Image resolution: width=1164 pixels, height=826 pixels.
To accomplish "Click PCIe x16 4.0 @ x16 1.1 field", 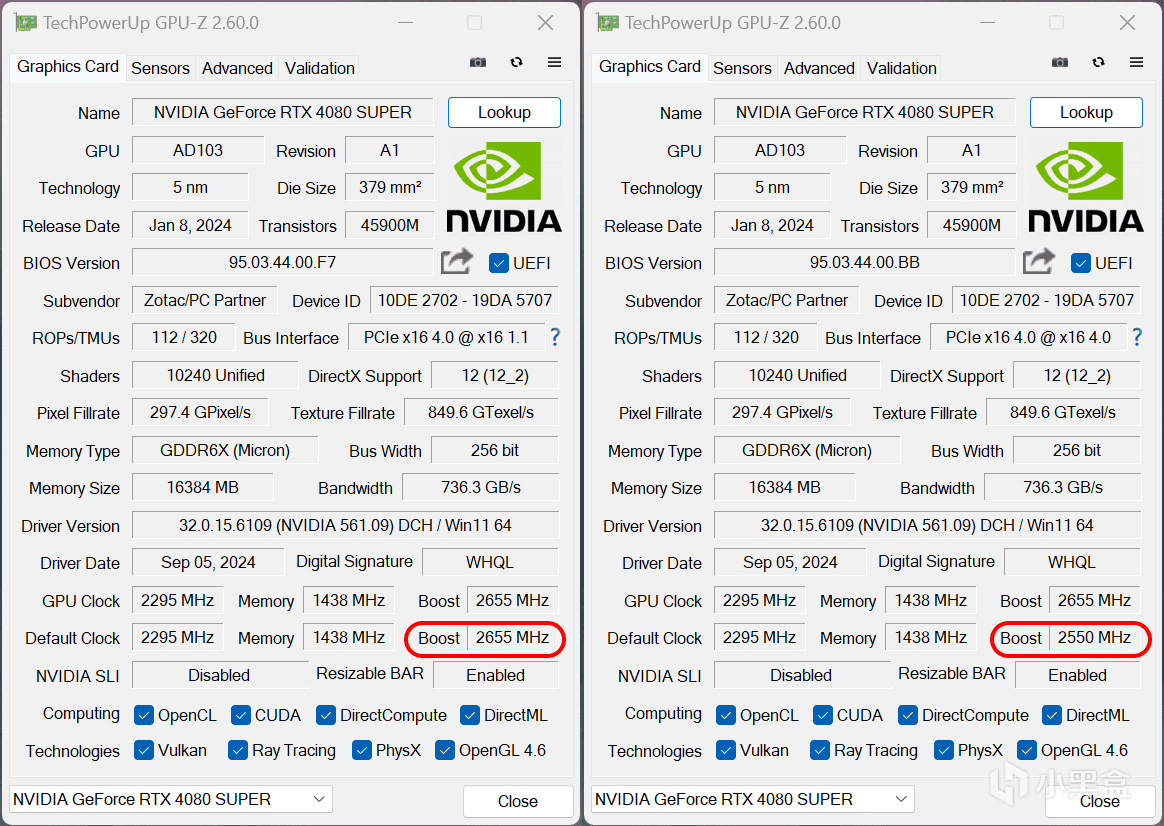I will click(446, 338).
